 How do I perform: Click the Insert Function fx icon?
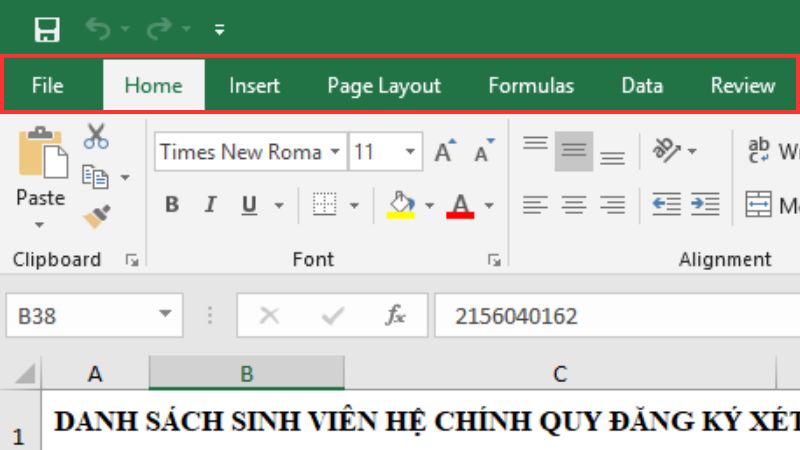(x=396, y=316)
